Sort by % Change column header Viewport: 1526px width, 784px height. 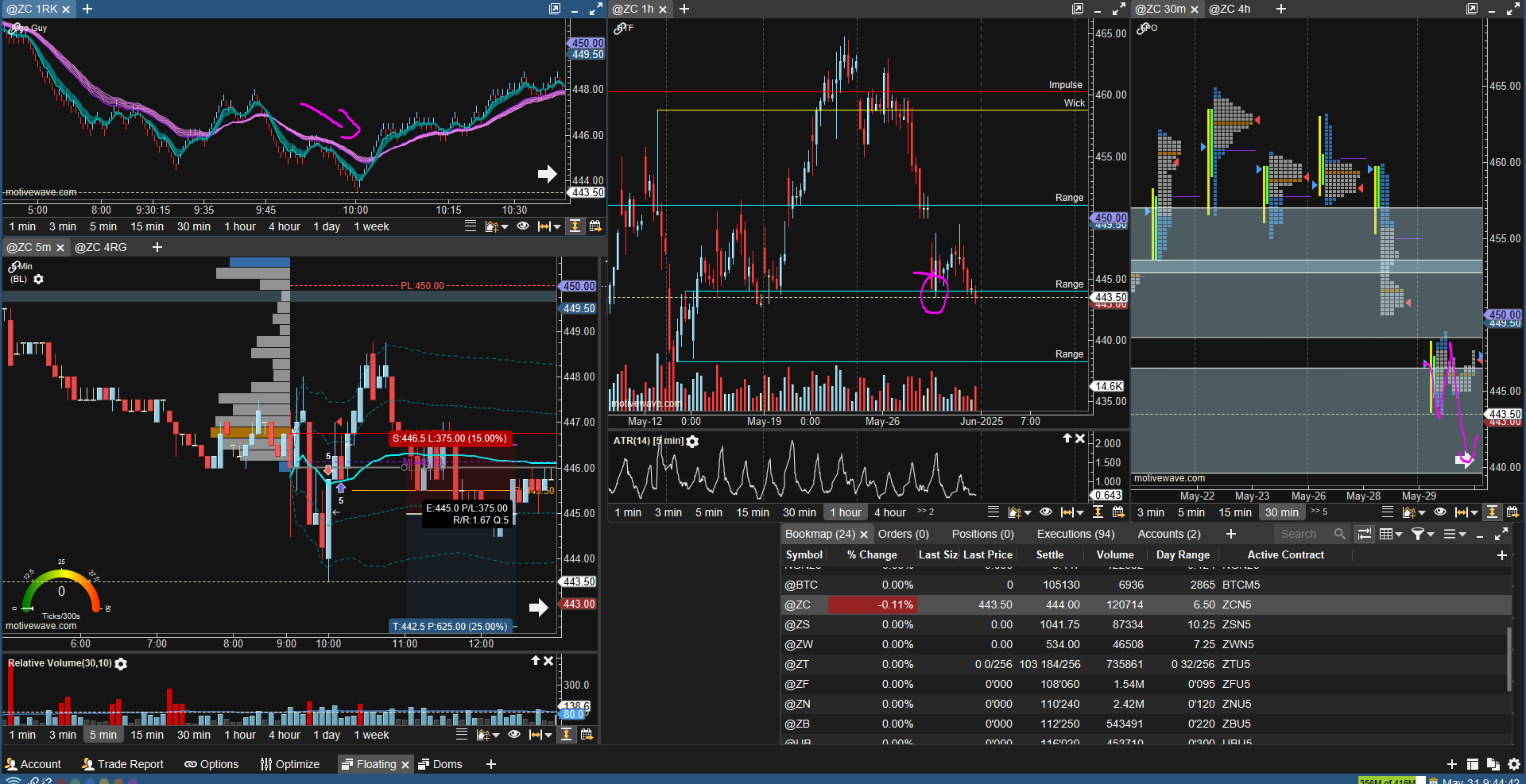[872, 555]
